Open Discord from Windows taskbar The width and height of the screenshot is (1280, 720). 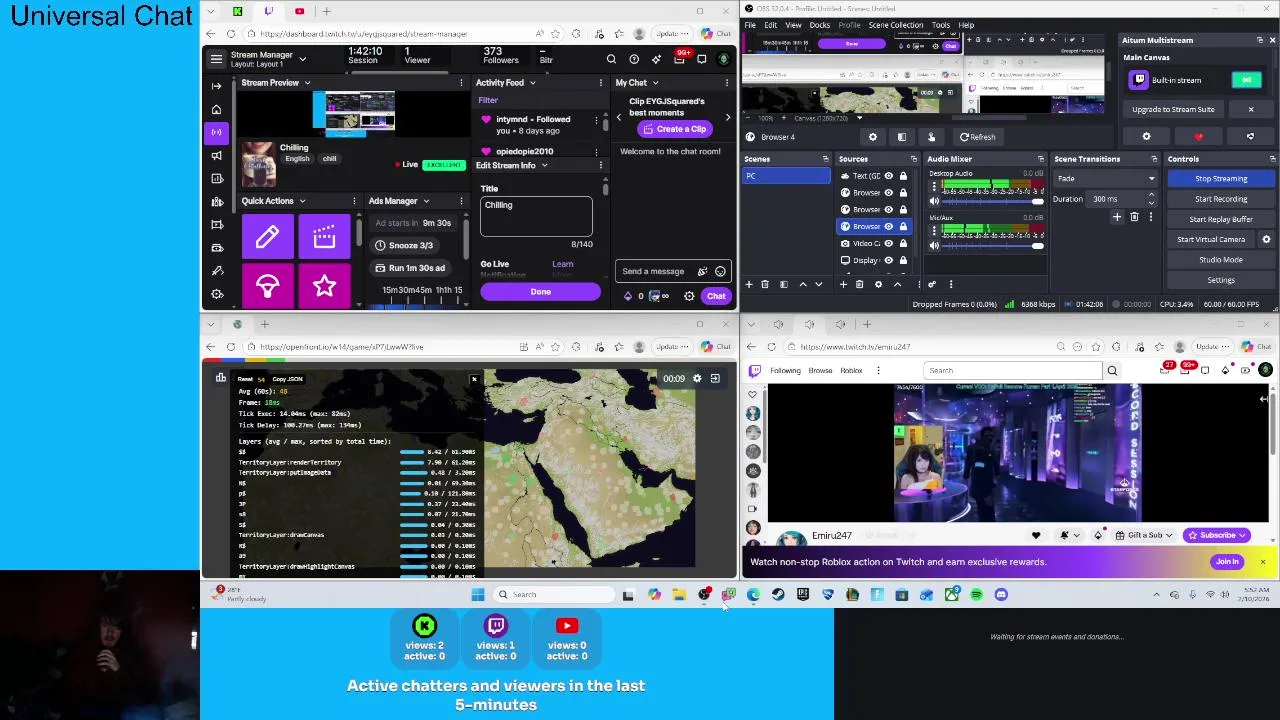(x=1001, y=595)
